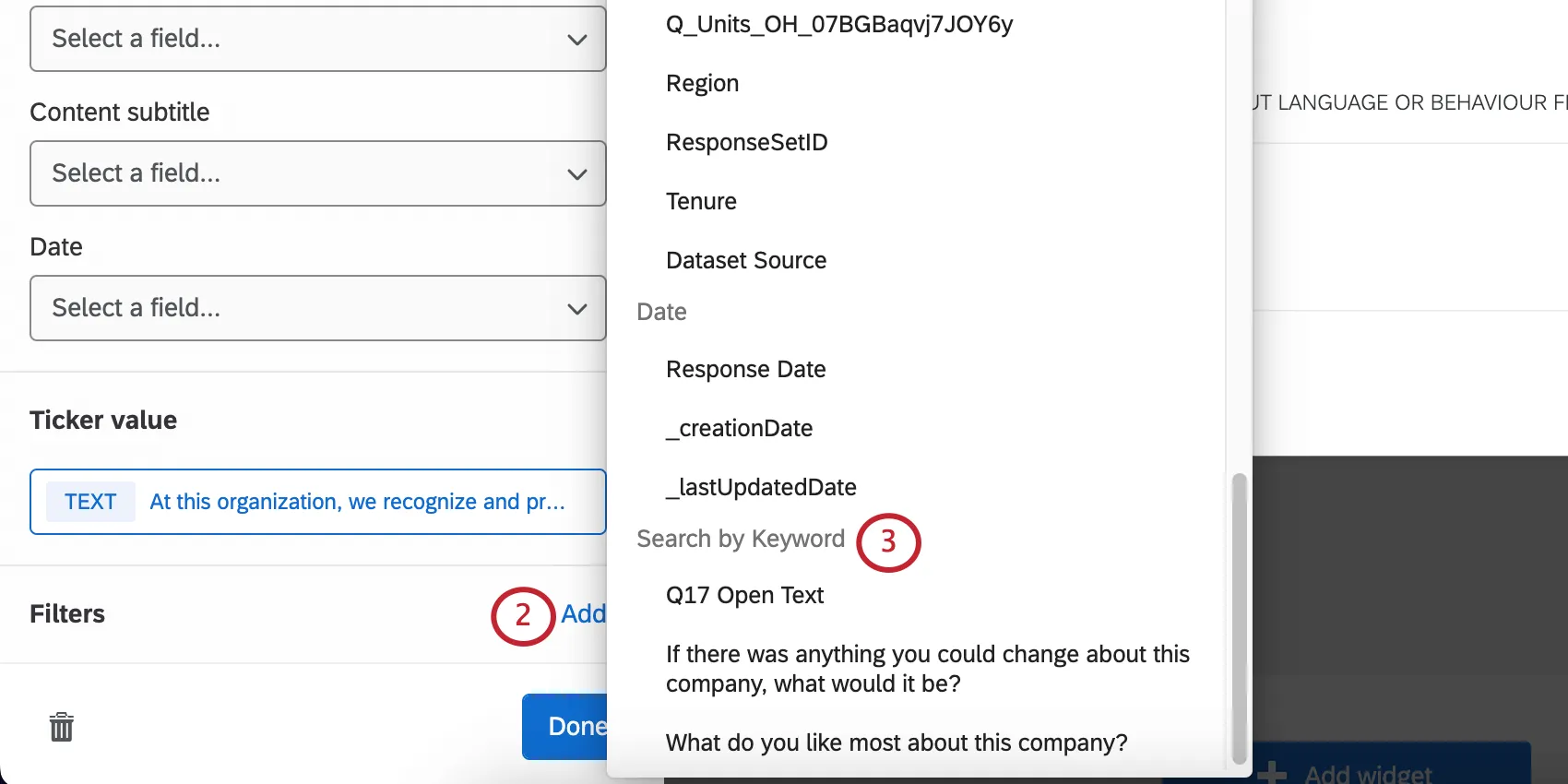1568x784 pixels.
Task: Delete widget using the trash icon
Action: [62, 727]
